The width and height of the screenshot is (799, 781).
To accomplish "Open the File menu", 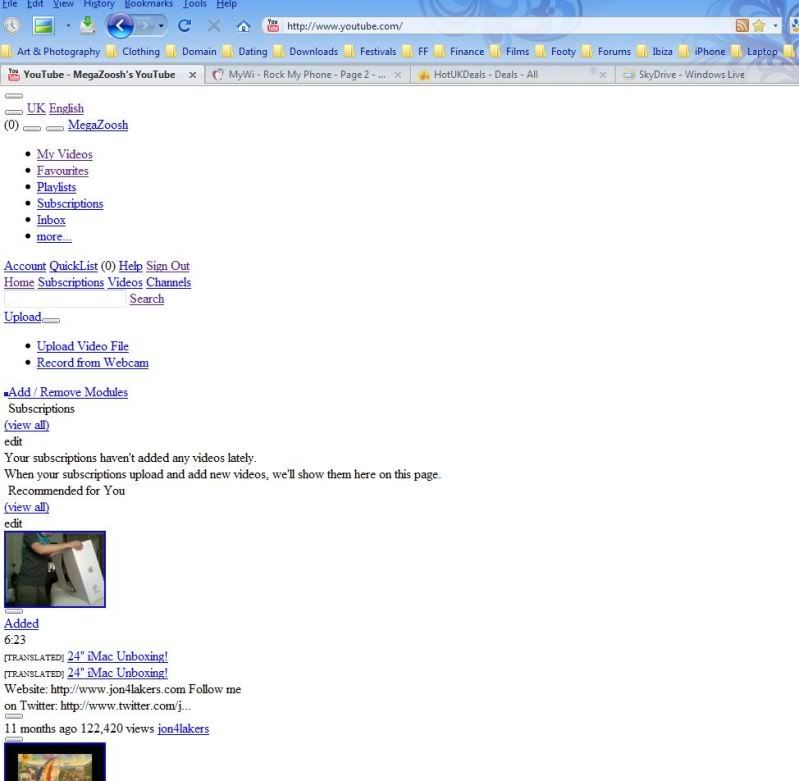I will coord(9,4).
